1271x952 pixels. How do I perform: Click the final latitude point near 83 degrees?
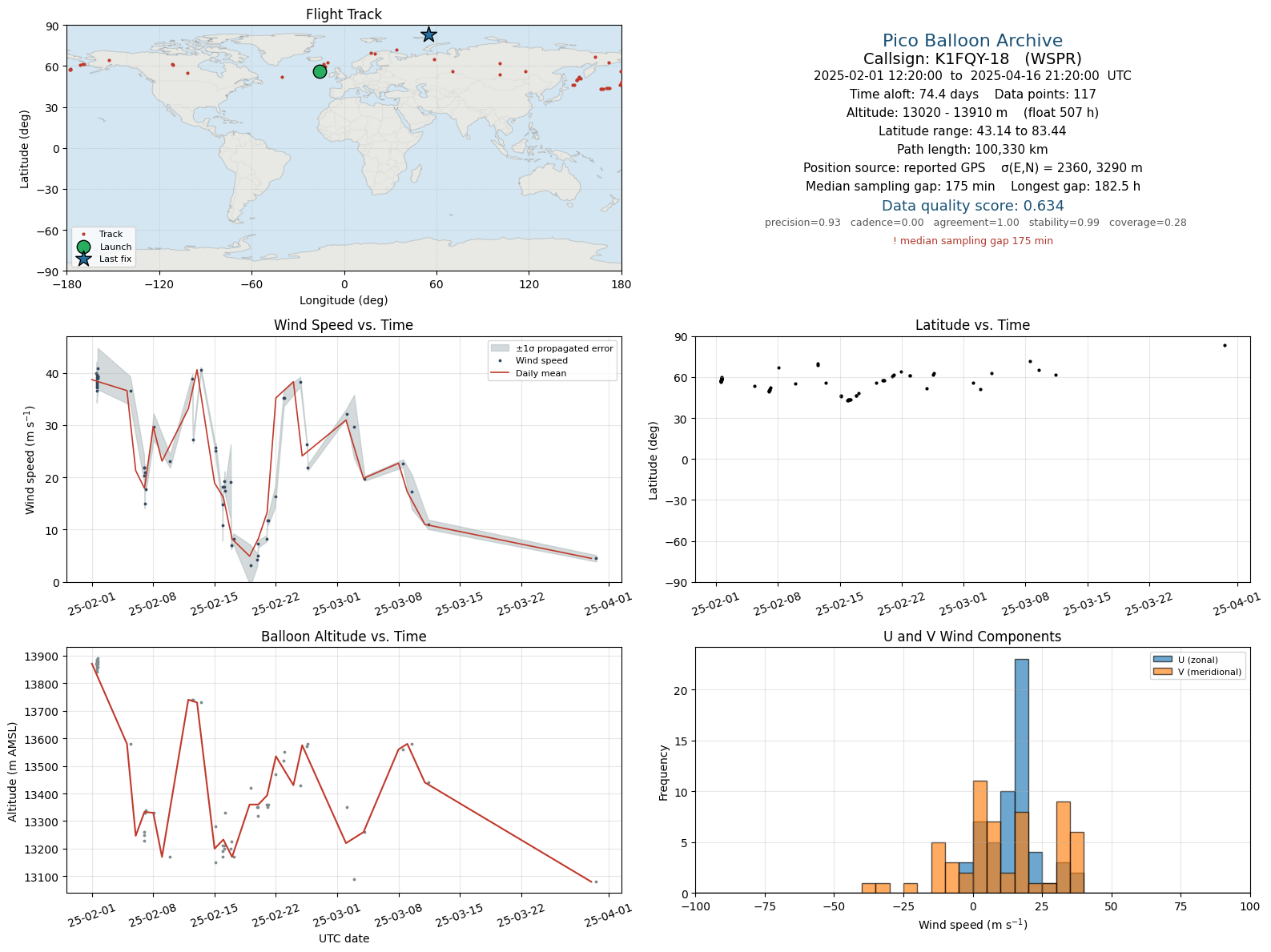1225,345
